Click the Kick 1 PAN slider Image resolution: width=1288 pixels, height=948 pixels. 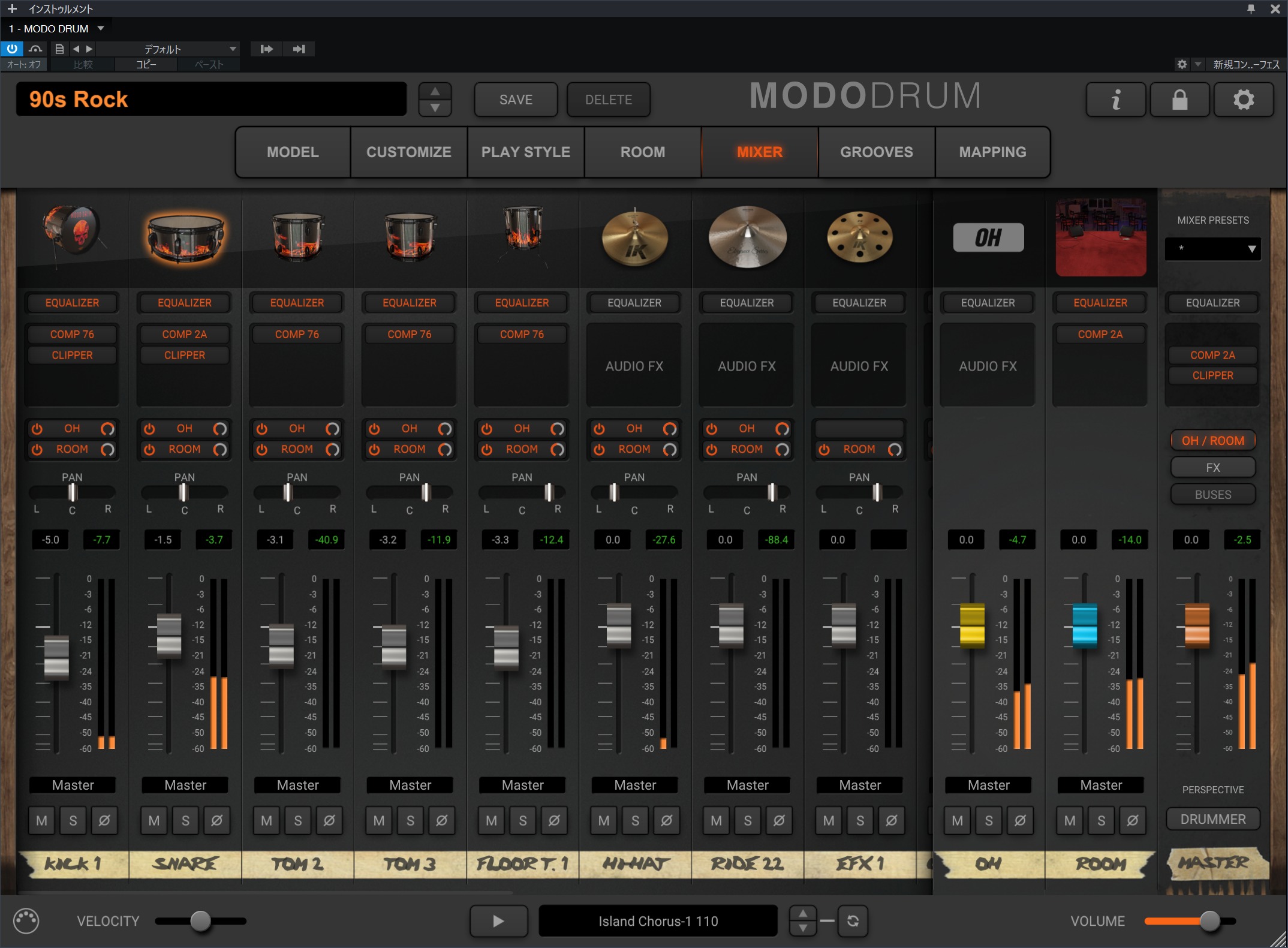coord(72,492)
